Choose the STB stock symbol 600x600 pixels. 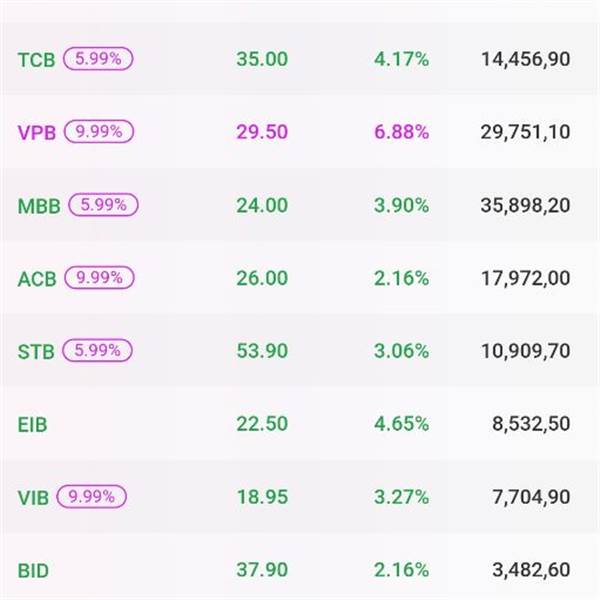pyautogui.click(x=37, y=352)
